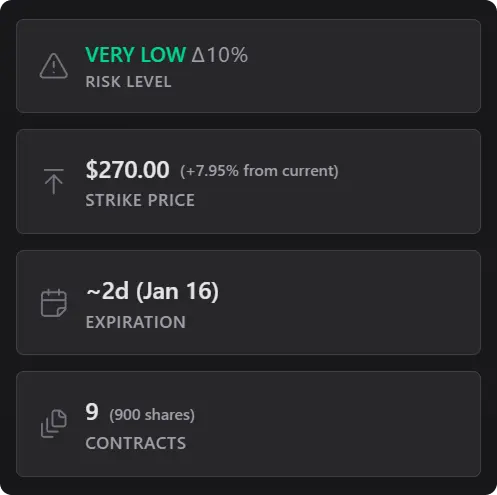
Task: Click the Δ10% delta value
Action: click(x=220, y=54)
